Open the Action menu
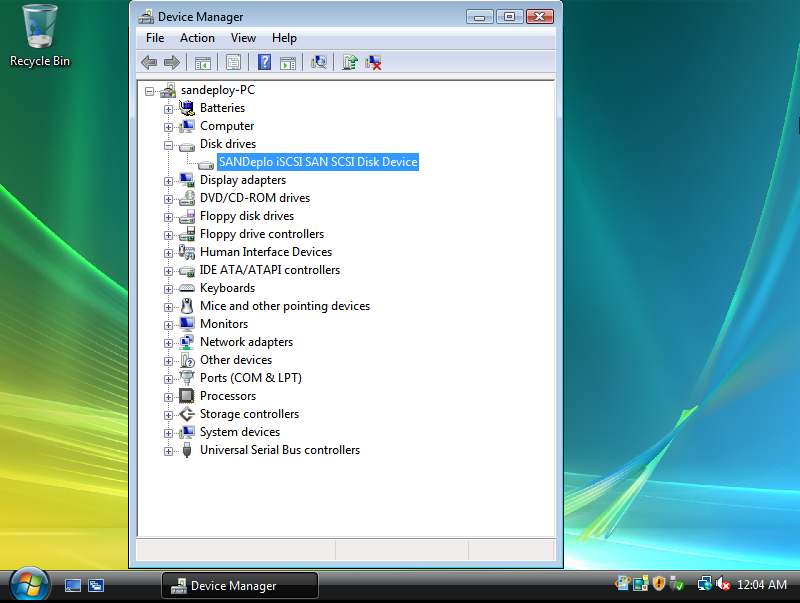 pyautogui.click(x=197, y=38)
